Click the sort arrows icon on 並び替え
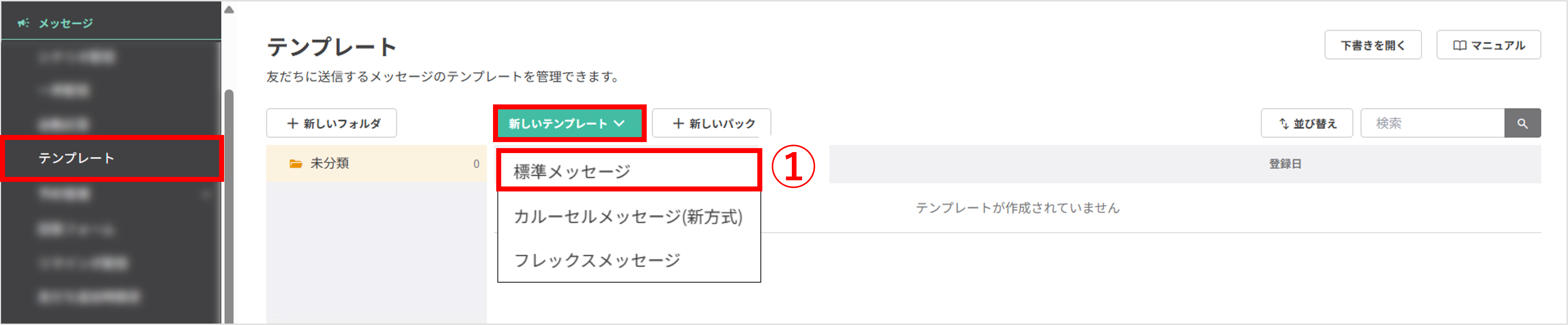 pyautogui.click(x=1284, y=123)
